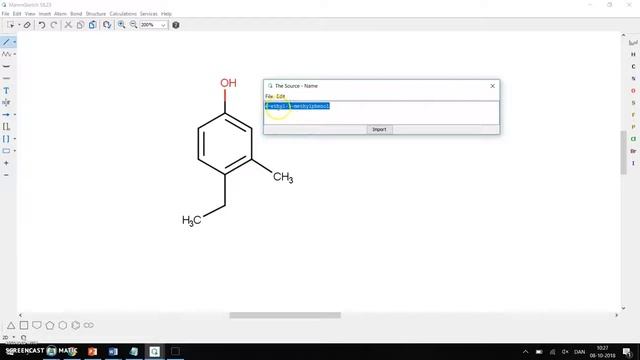Insert the benzene ring template
The width and height of the screenshot is (640, 360).
pyautogui.click(x=76, y=325)
